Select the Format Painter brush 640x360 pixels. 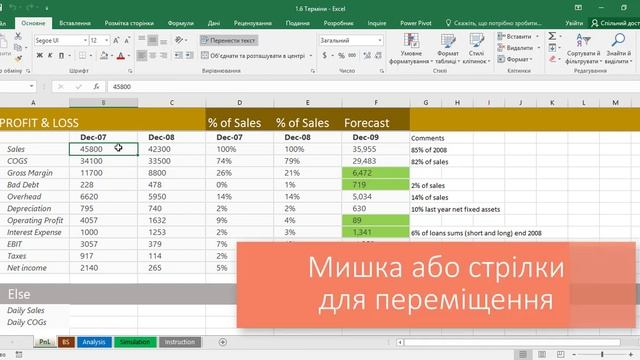coord(18,59)
